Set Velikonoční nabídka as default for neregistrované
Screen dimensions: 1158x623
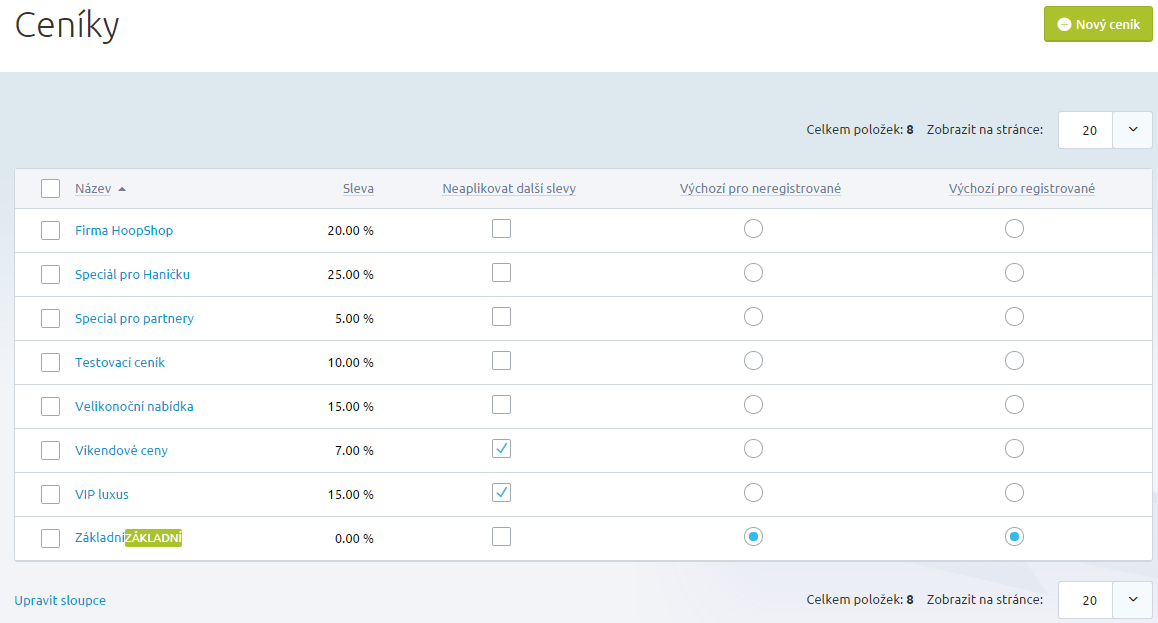pyautogui.click(x=753, y=405)
